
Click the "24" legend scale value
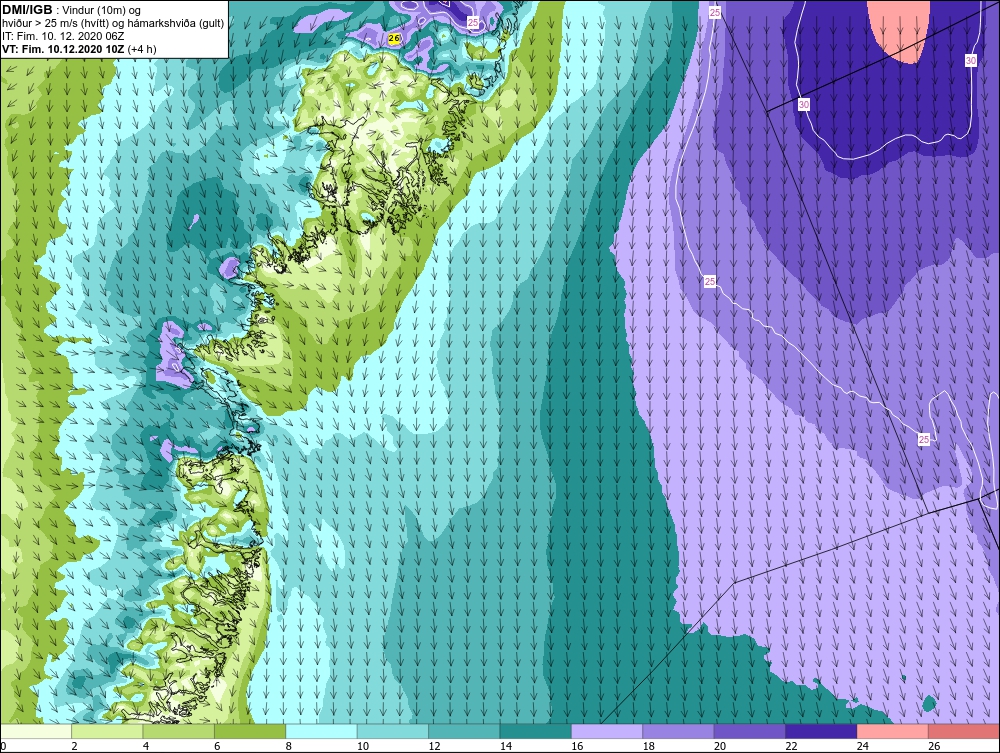click(x=863, y=746)
